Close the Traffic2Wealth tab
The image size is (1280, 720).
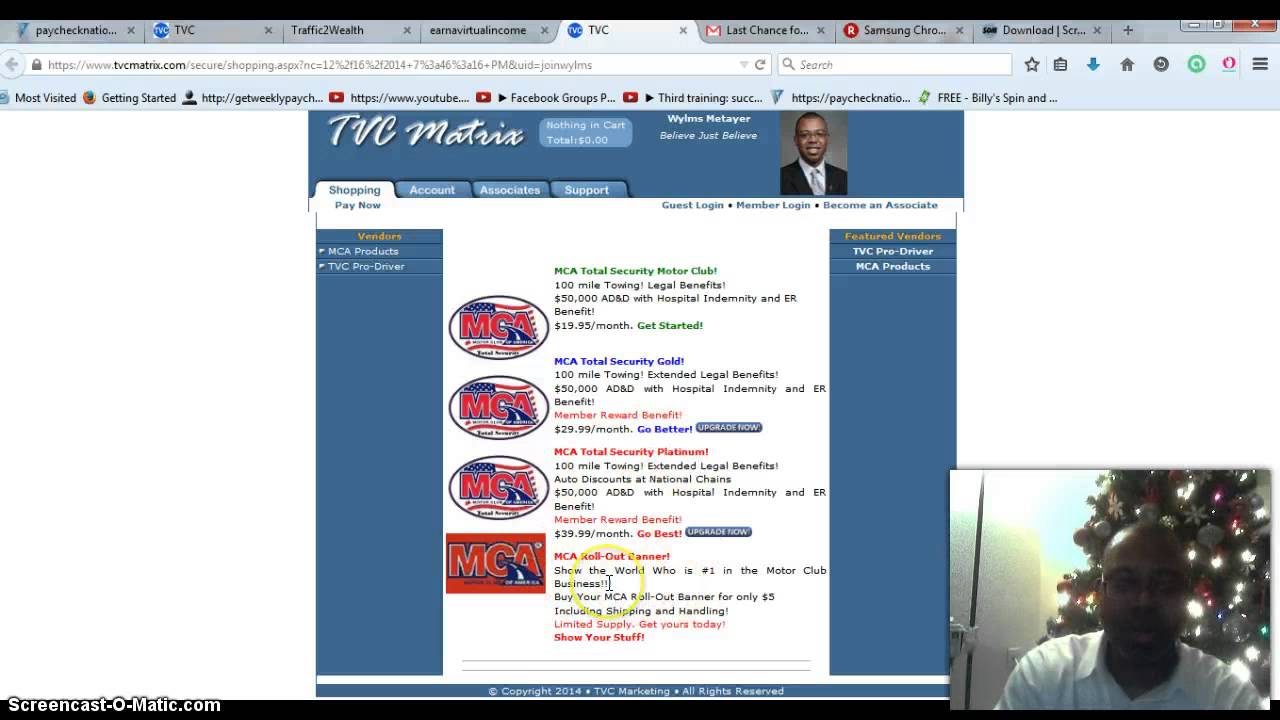point(407,30)
